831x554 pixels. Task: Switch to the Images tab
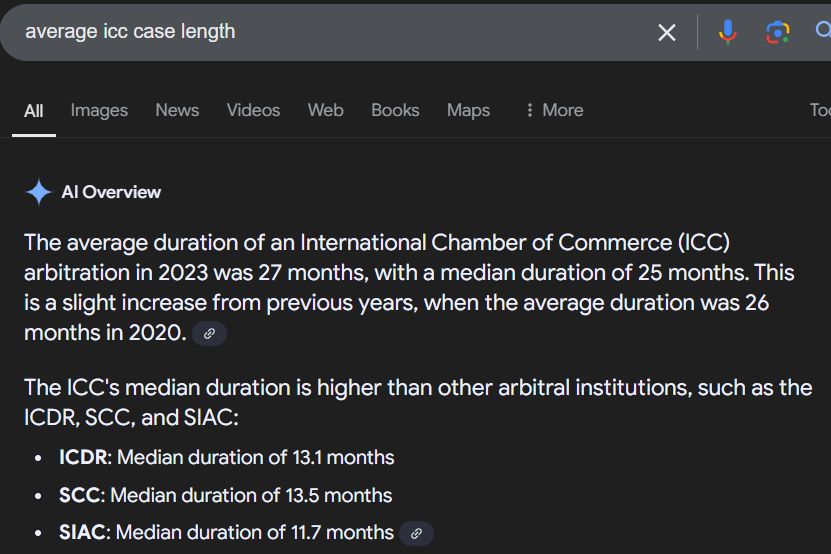pyautogui.click(x=99, y=110)
